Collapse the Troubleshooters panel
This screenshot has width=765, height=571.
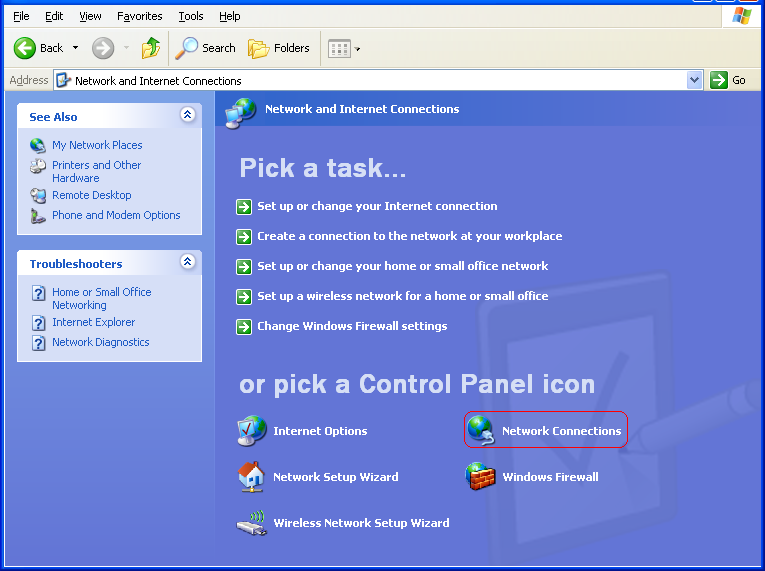coord(187,262)
